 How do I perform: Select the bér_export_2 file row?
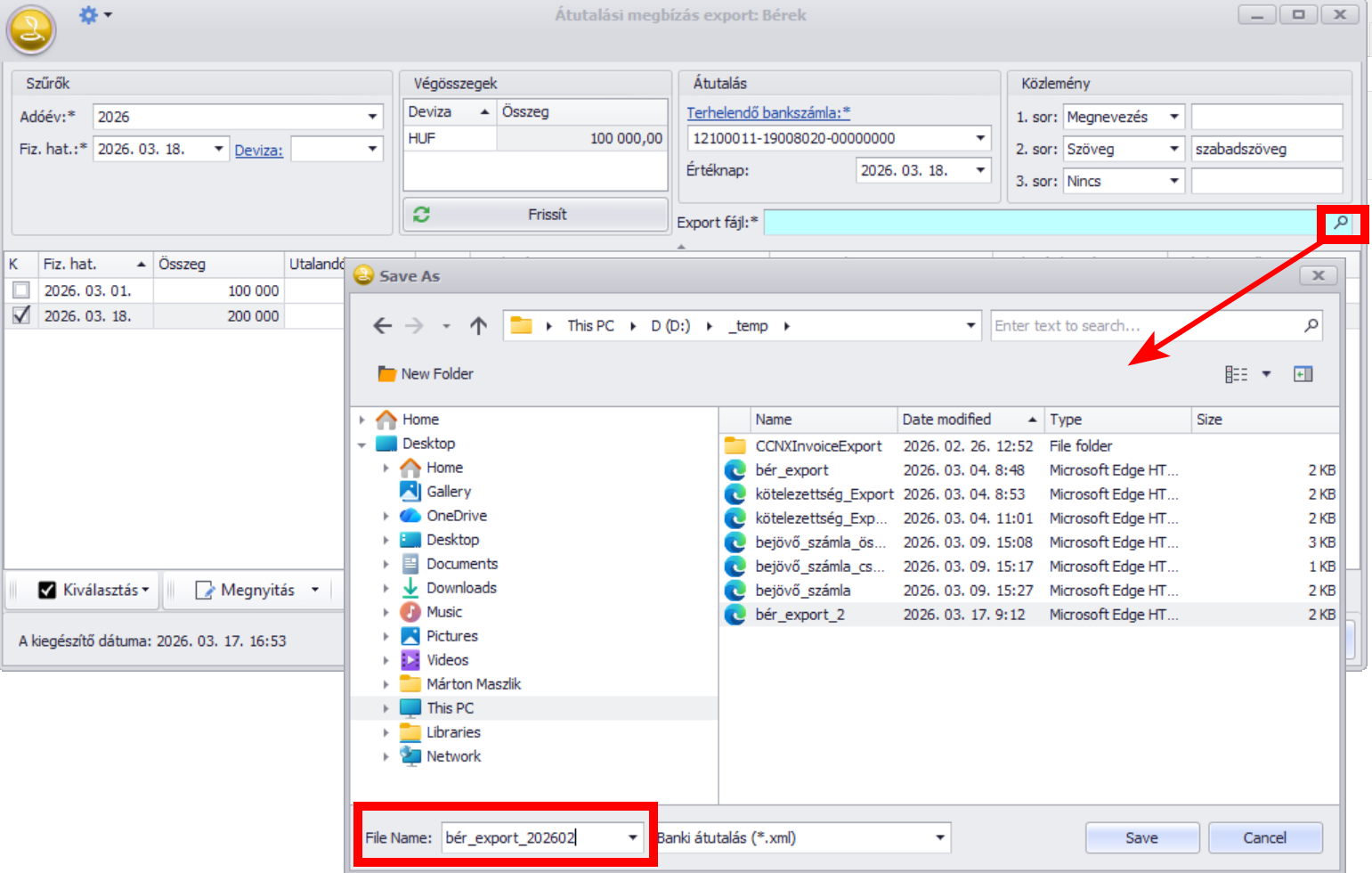[800, 615]
